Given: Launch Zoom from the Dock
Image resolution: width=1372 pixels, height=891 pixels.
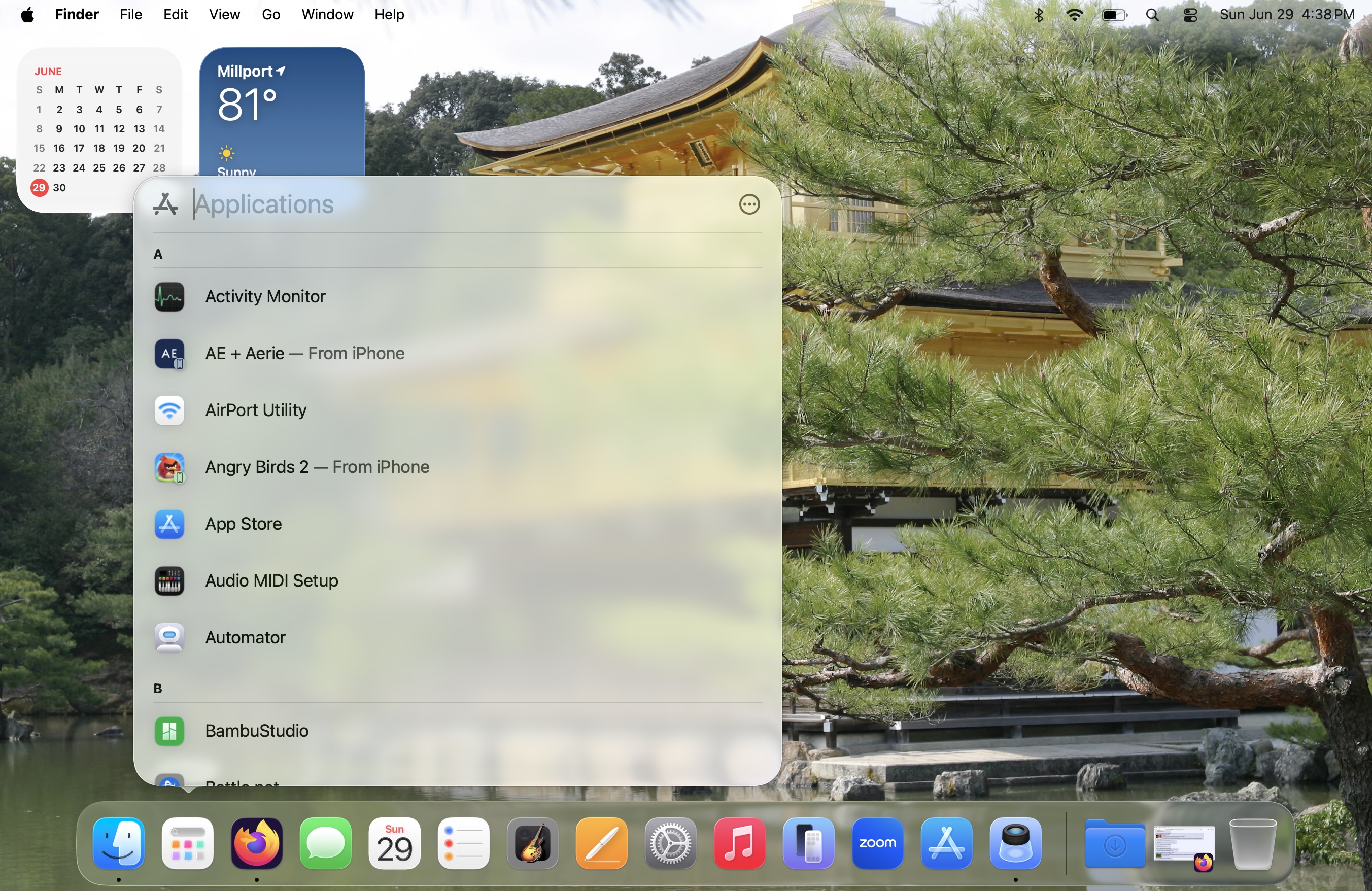Looking at the screenshot, I should [x=877, y=843].
